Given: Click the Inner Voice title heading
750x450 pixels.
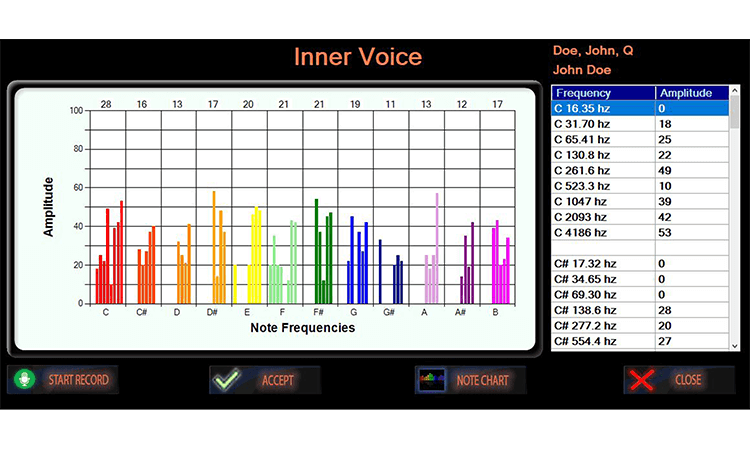Looking at the screenshot, I should pos(358,57).
